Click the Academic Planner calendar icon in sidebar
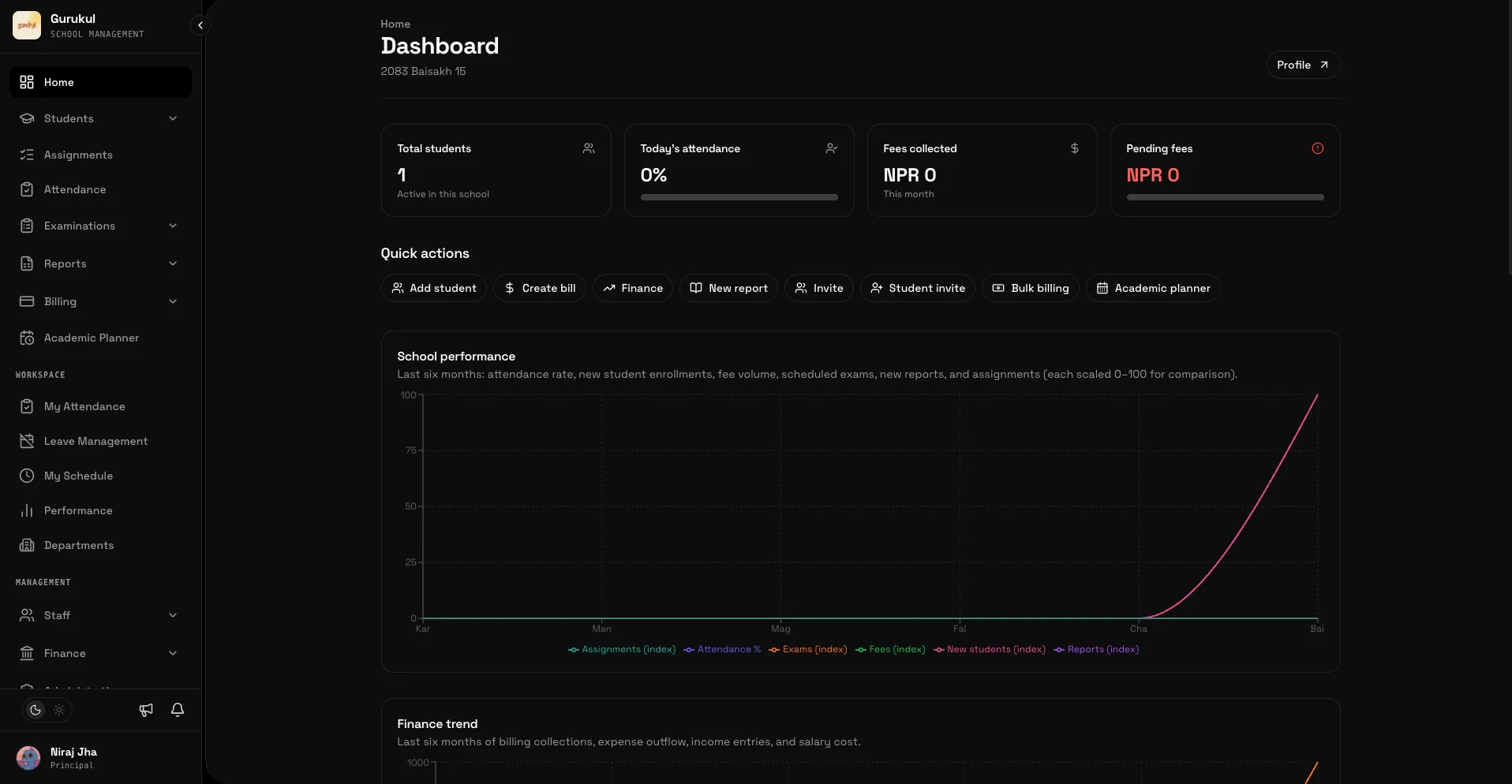 point(27,338)
